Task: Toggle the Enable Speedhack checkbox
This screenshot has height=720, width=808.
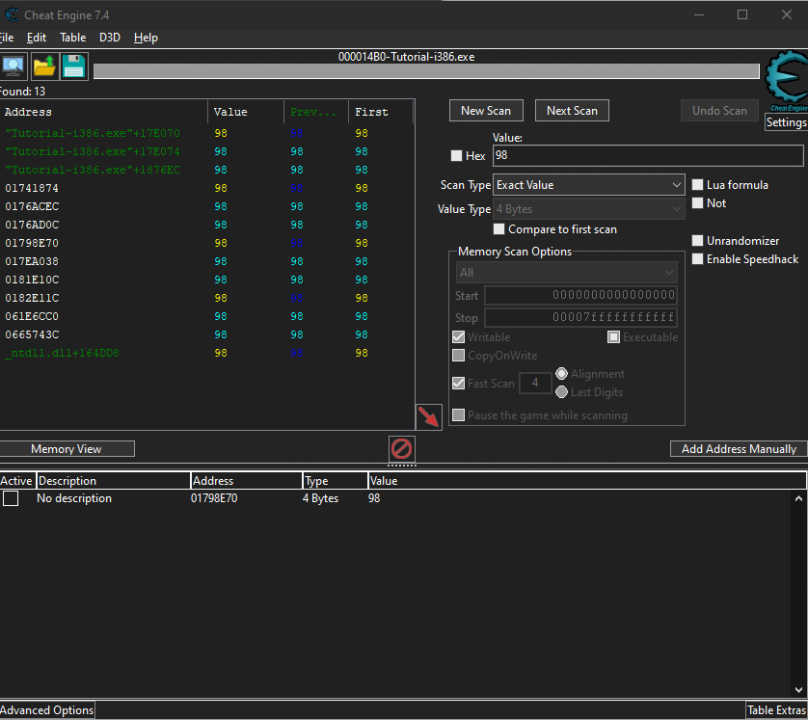Action: tap(698, 259)
